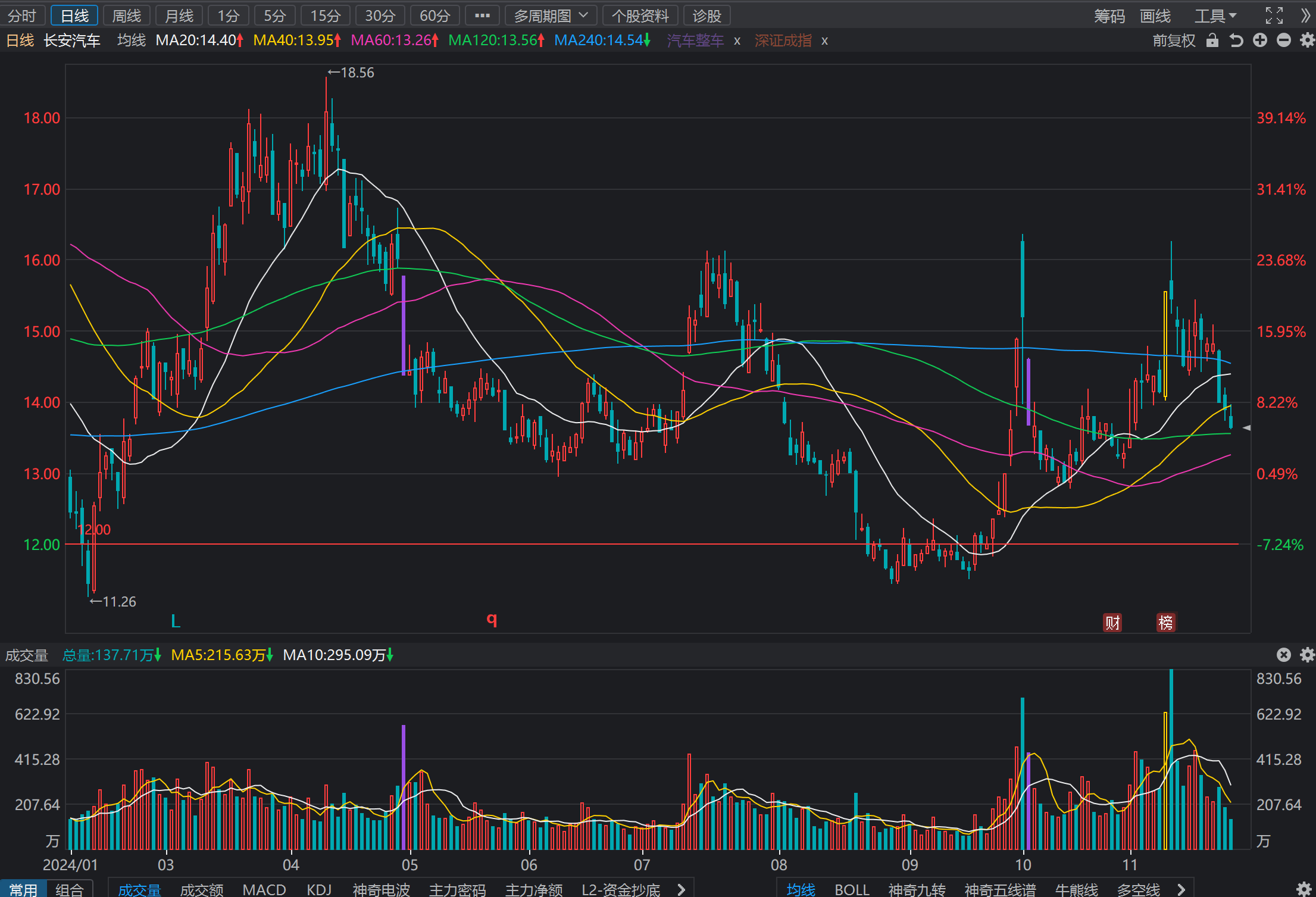Select the 30分 period button

click(x=380, y=16)
